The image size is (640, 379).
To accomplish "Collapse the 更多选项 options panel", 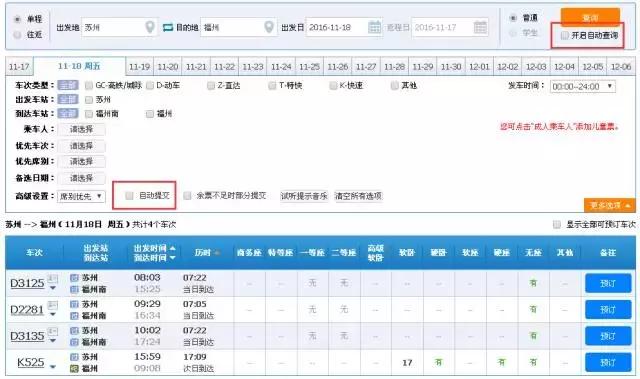I will click(609, 205).
